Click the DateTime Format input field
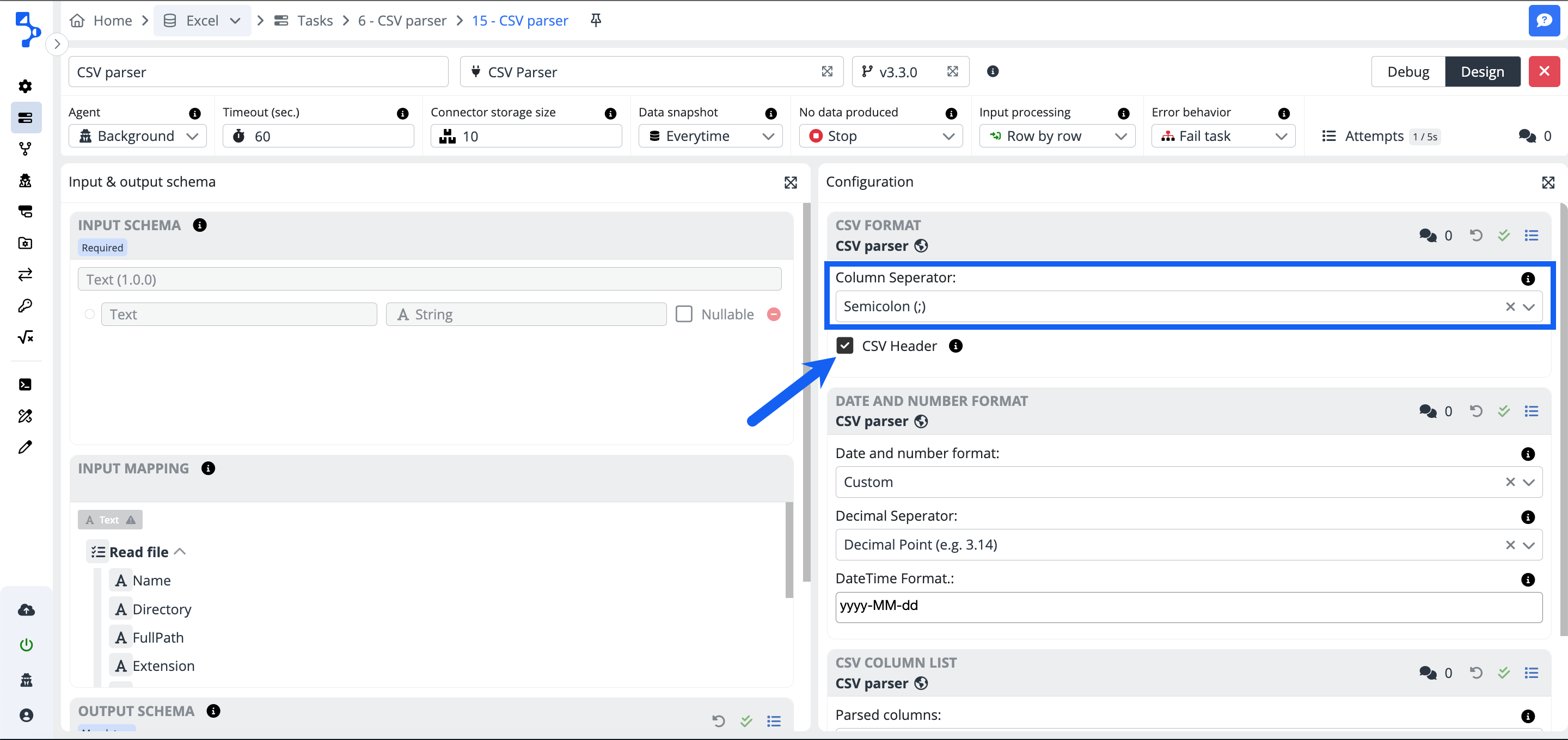1568x740 pixels. point(1187,606)
